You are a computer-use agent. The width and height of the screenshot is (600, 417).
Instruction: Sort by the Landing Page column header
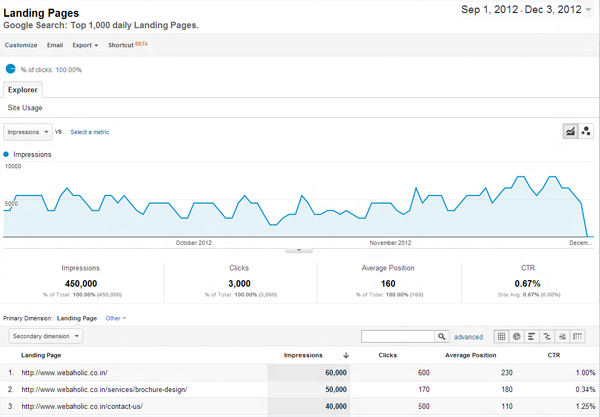tap(41, 355)
